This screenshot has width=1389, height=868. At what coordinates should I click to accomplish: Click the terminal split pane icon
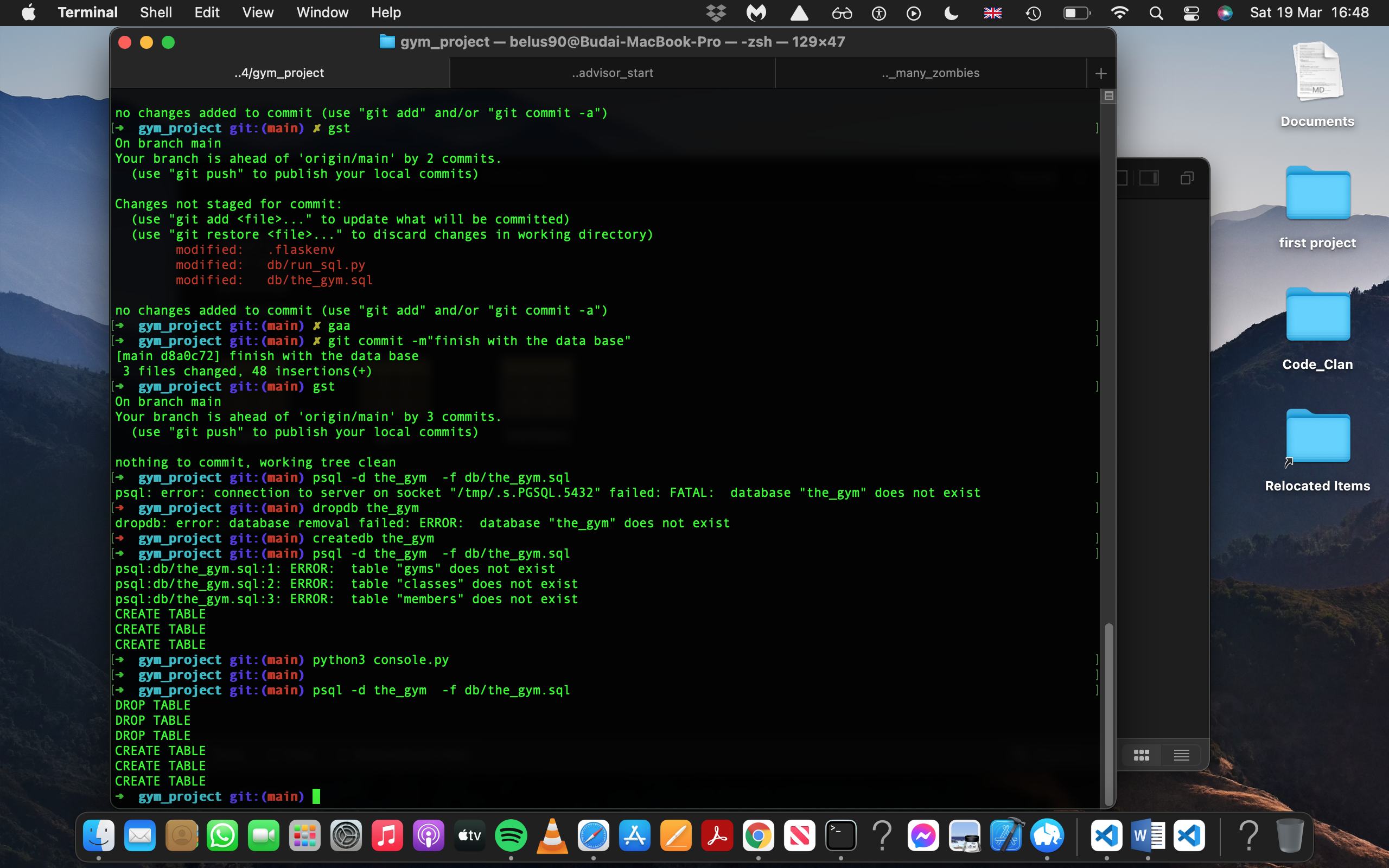click(1109, 96)
